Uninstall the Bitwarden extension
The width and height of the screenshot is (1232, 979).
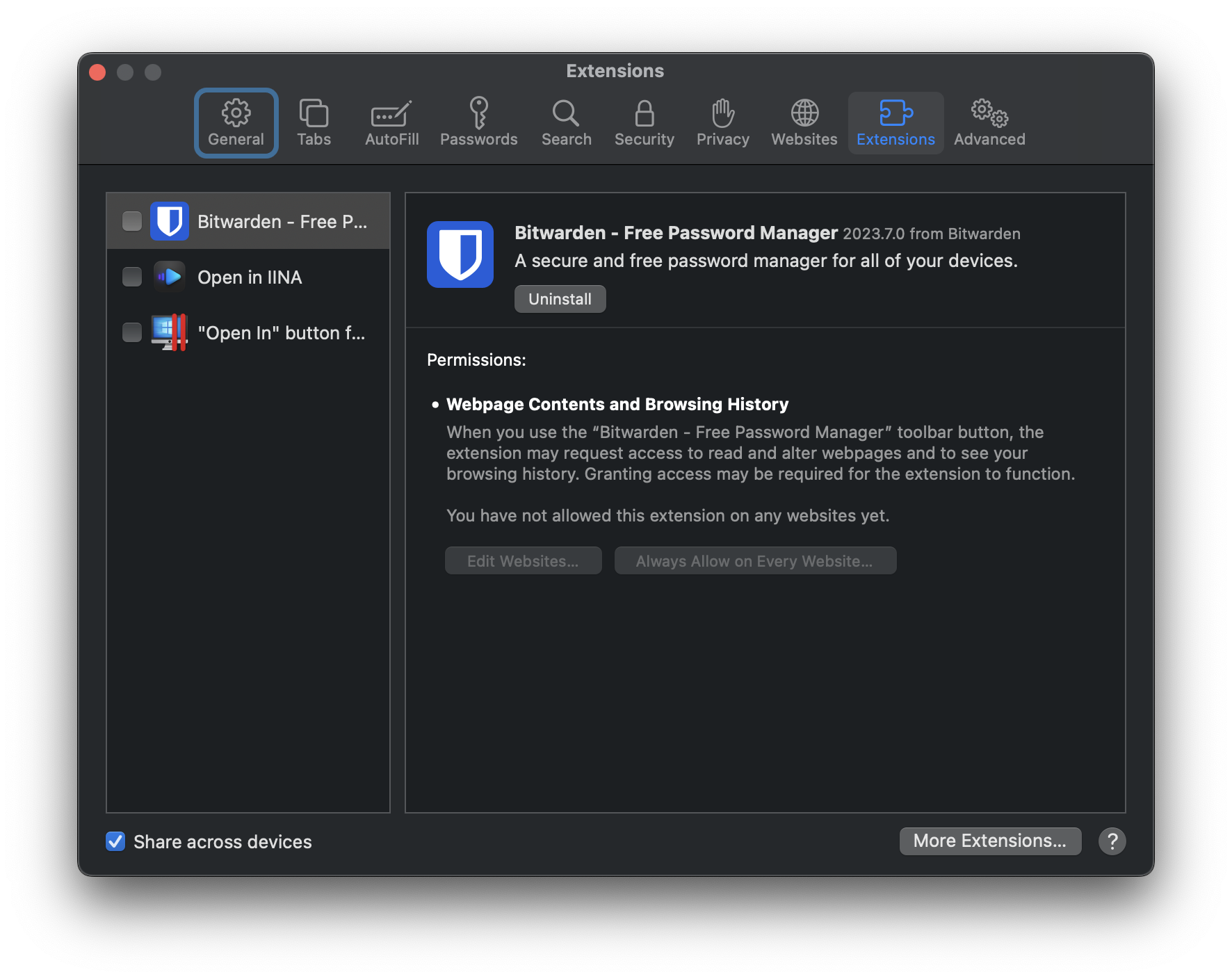pyautogui.click(x=560, y=299)
